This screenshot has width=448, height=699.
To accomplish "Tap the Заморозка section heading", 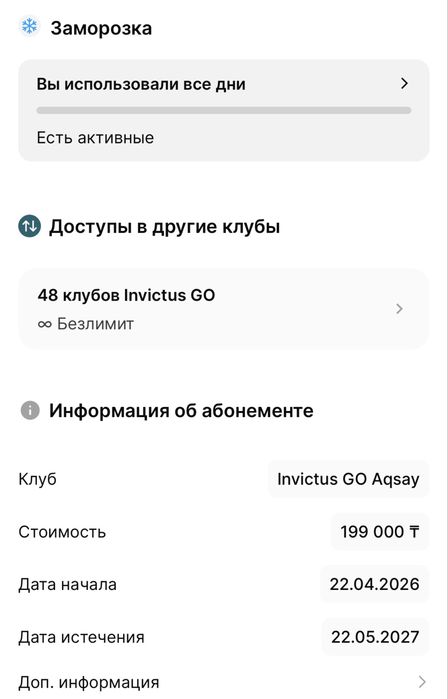I will coord(101,28).
